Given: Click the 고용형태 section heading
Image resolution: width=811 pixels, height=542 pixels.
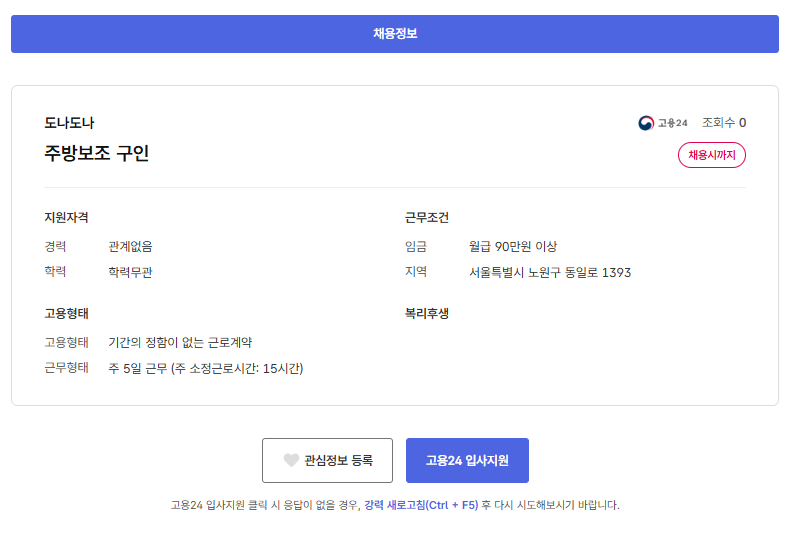Looking at the screenshot, I should (68, 313).
